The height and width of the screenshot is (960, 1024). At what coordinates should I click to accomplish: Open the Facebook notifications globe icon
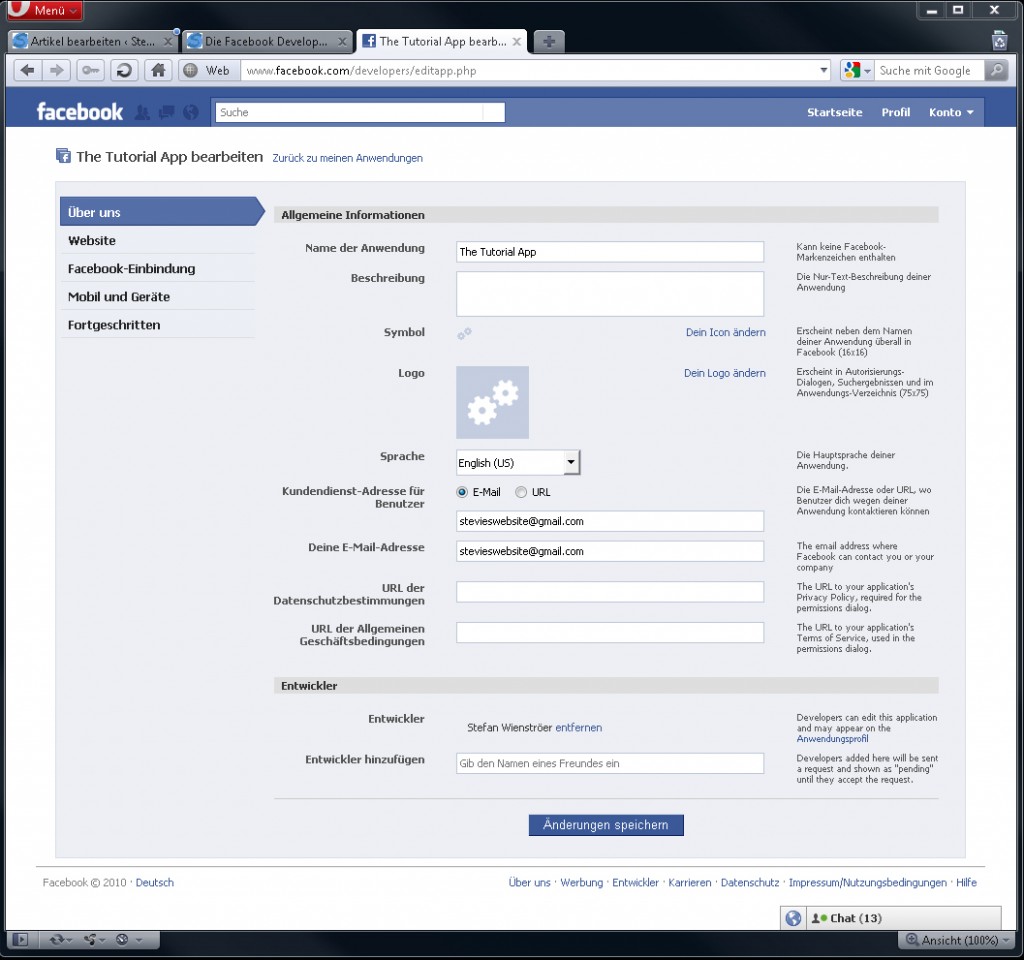pyautogui.click(x=191, y=112)
